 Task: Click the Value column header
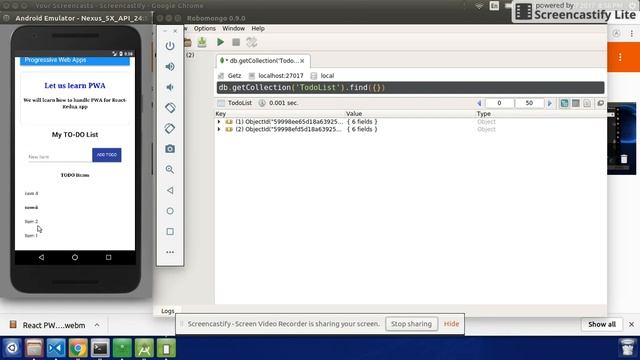(x=354, y=114)
